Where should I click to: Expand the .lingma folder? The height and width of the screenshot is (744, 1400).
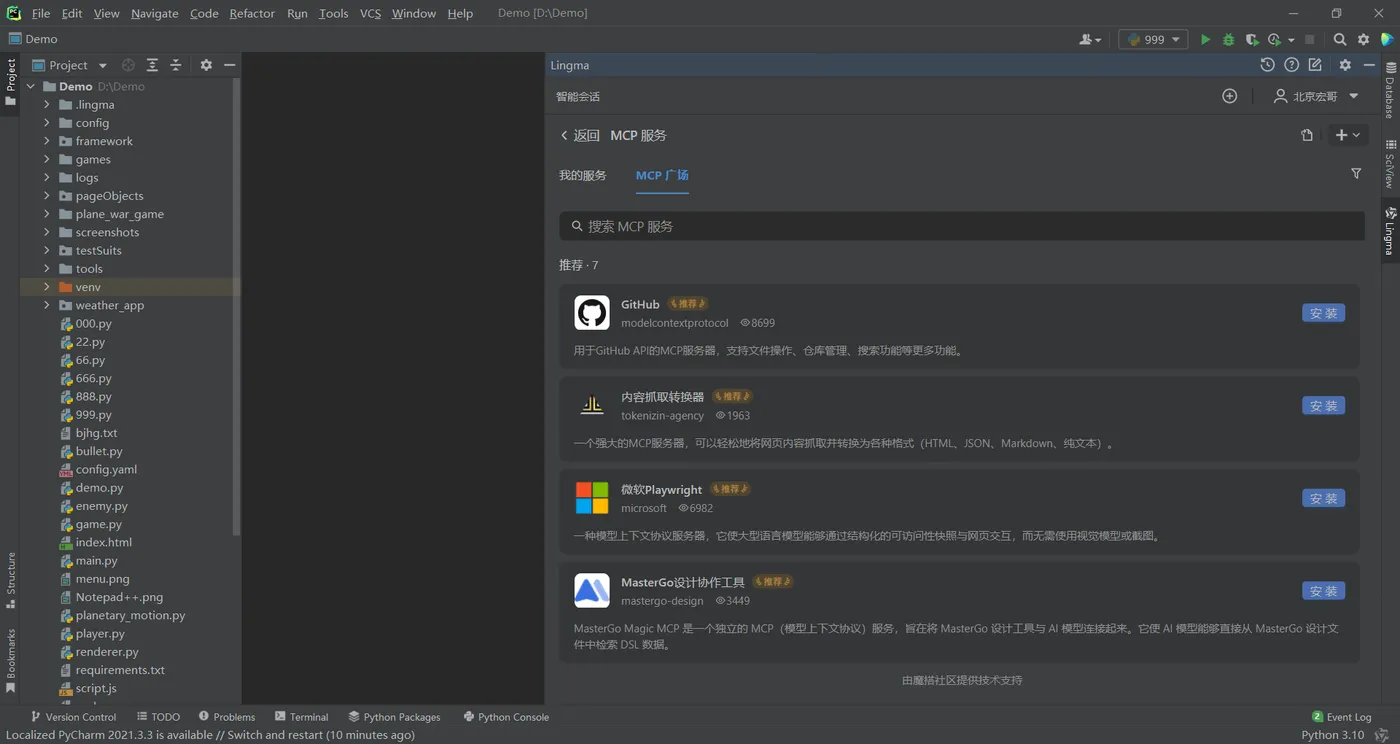pyautogui.click(x=46, y=104)
